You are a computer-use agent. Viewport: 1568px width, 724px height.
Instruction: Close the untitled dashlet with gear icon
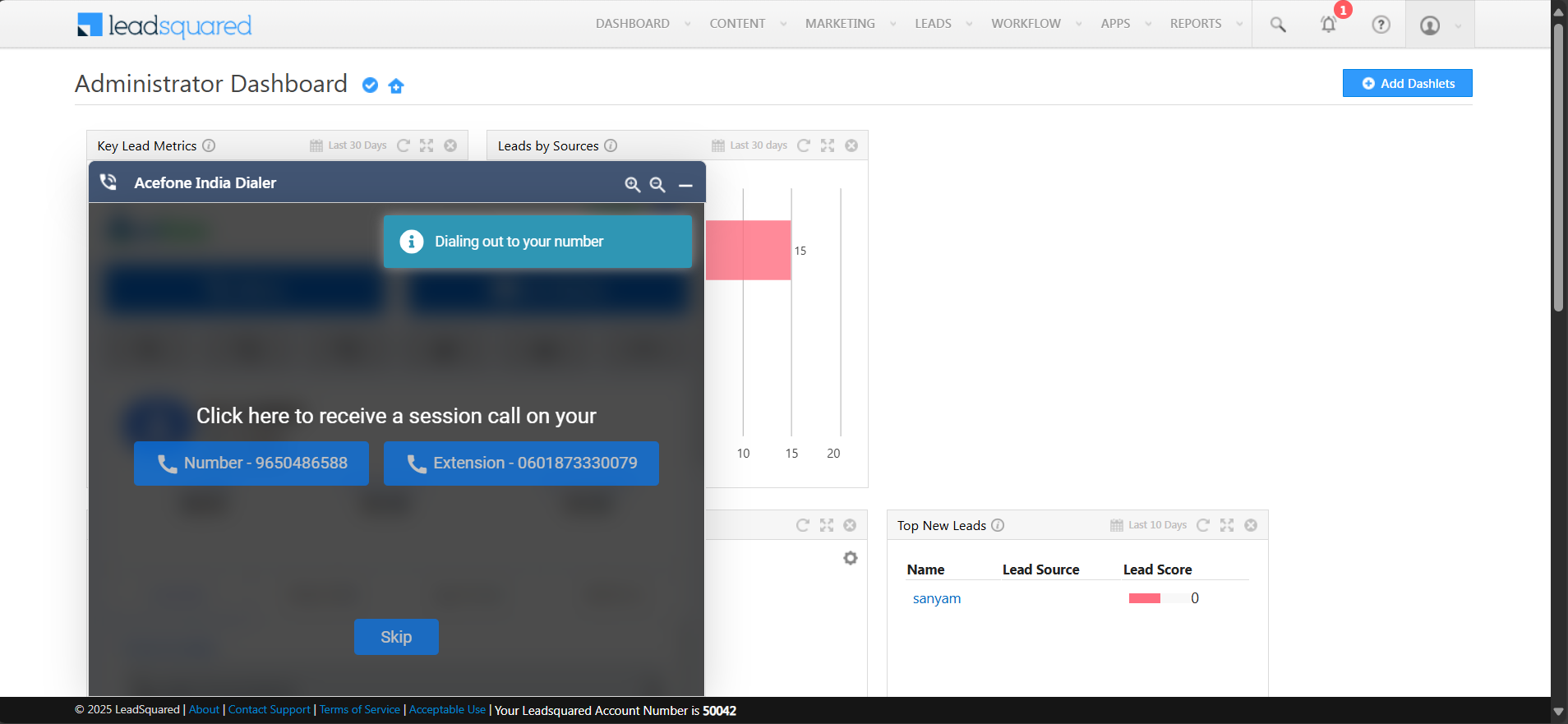pyautogui.click(x=850, y=525)
